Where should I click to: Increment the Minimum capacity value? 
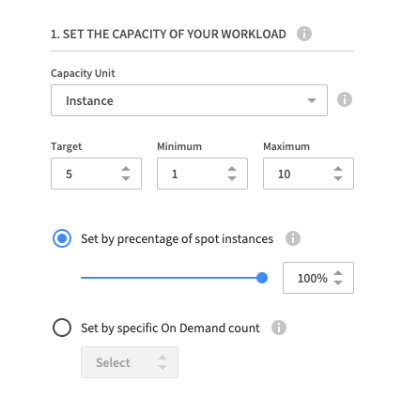pyautogui.click(x=232, y=169)
